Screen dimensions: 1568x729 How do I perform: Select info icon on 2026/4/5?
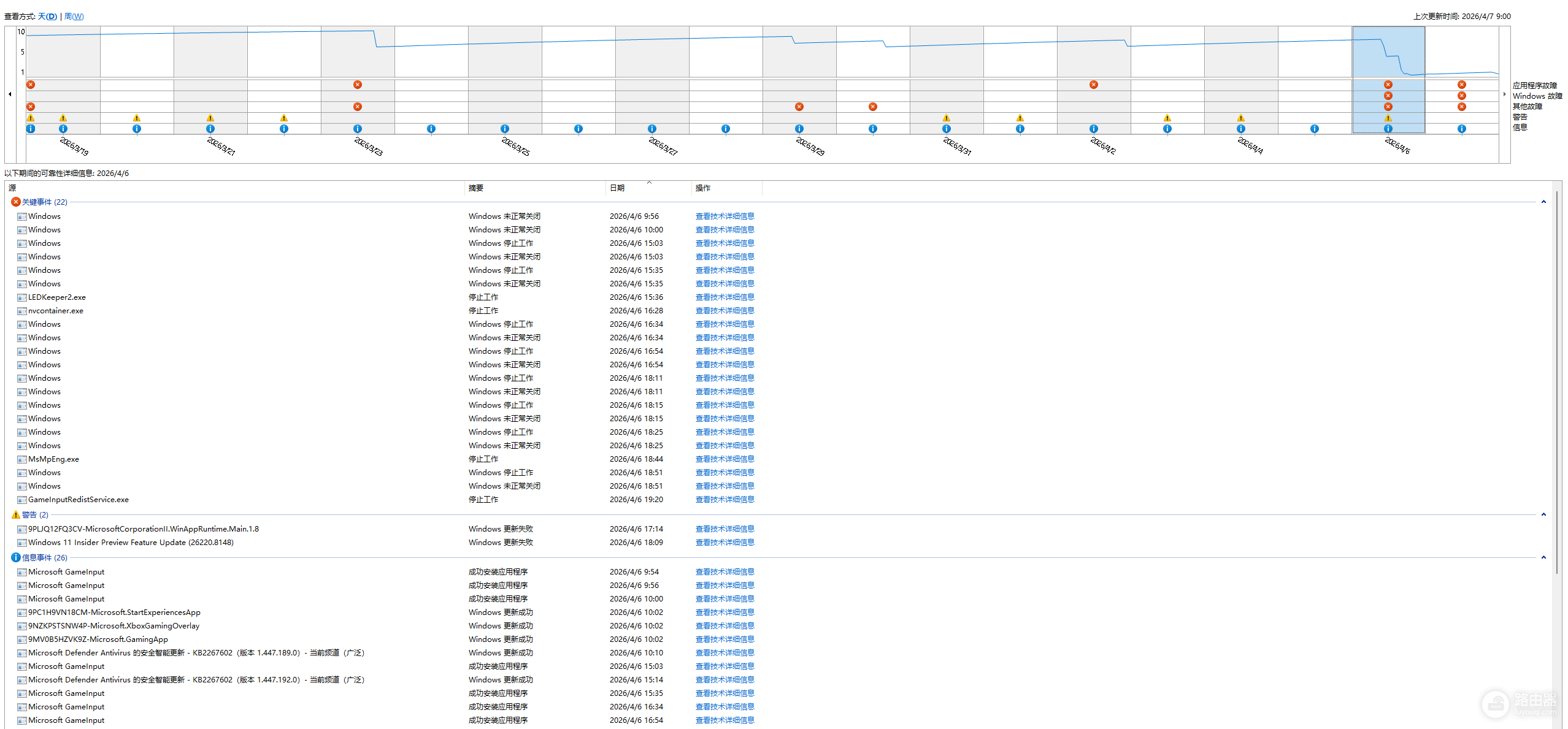1315,129
